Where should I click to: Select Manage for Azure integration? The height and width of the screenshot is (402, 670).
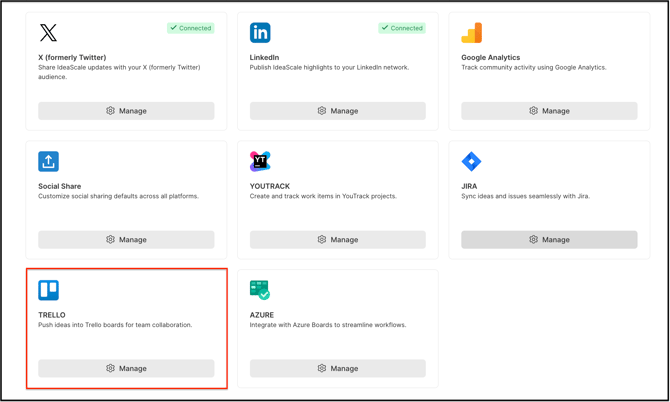click(337, 368)
